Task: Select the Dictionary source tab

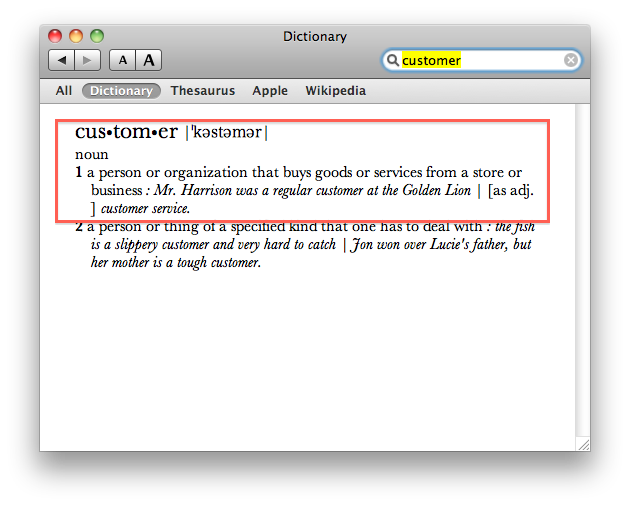Action: 121,91
